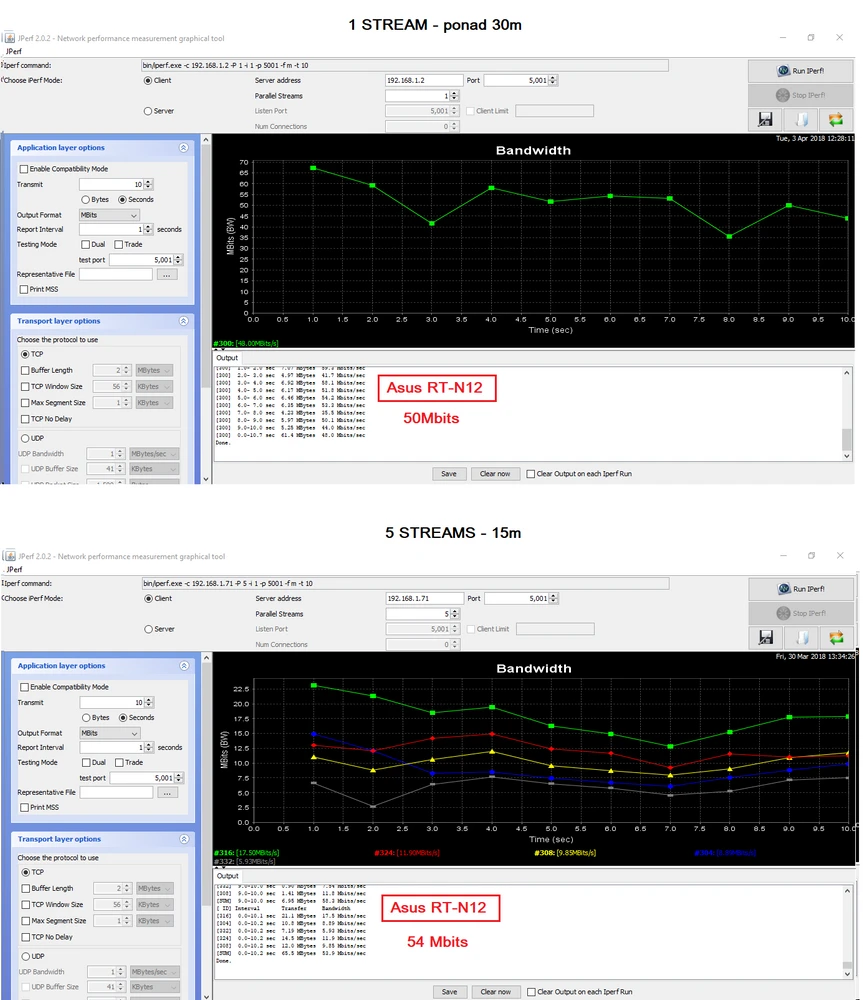This screenshot has width=863, height=1000.
Task: Click the save icon in top JPerf window
Action: [x=766, y=119]
